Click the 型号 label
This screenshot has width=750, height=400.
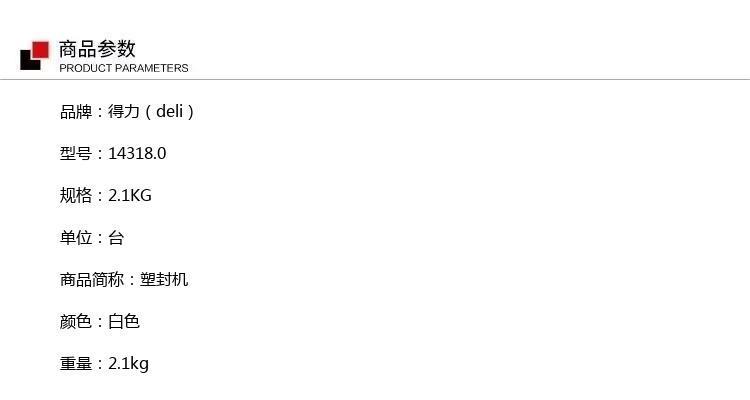76,154
